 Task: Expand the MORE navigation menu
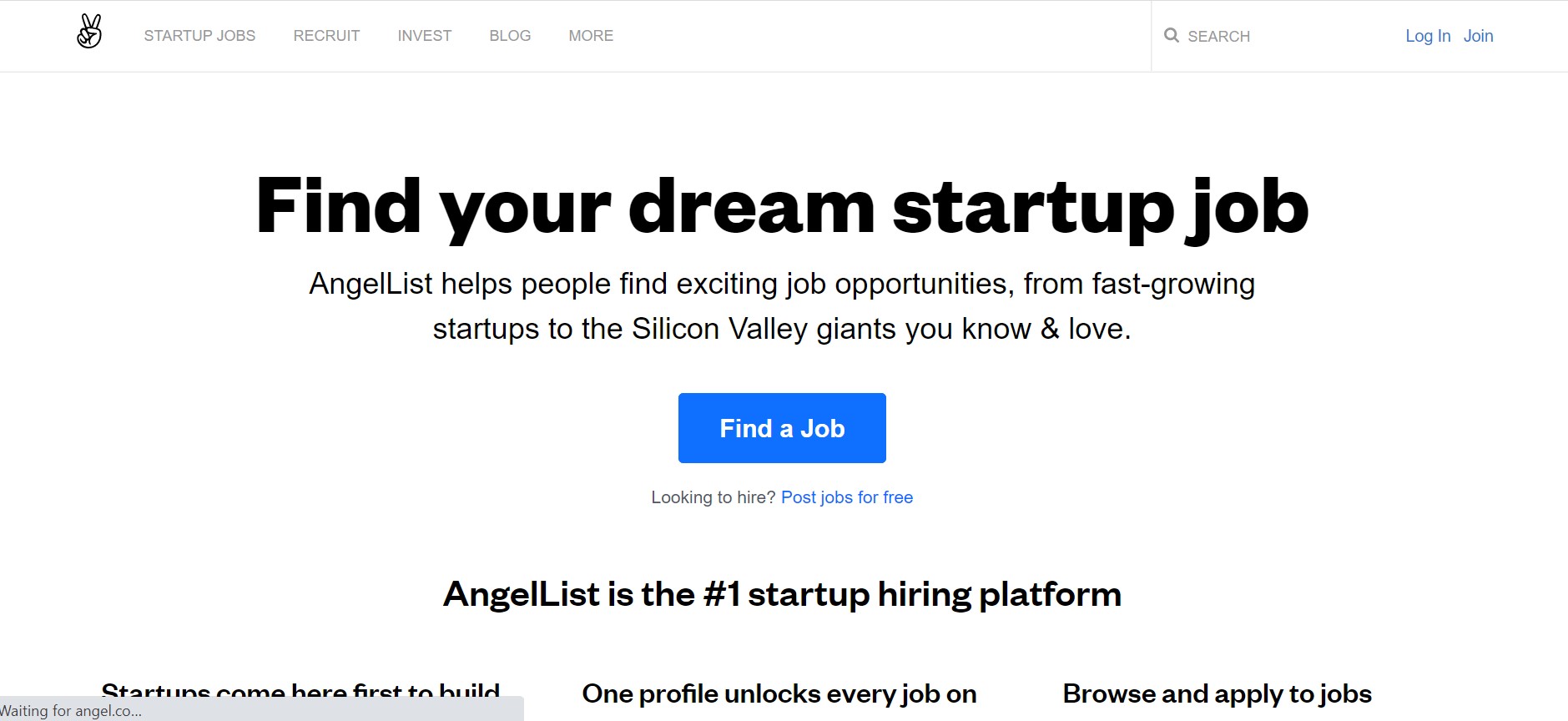click(591, 36)
